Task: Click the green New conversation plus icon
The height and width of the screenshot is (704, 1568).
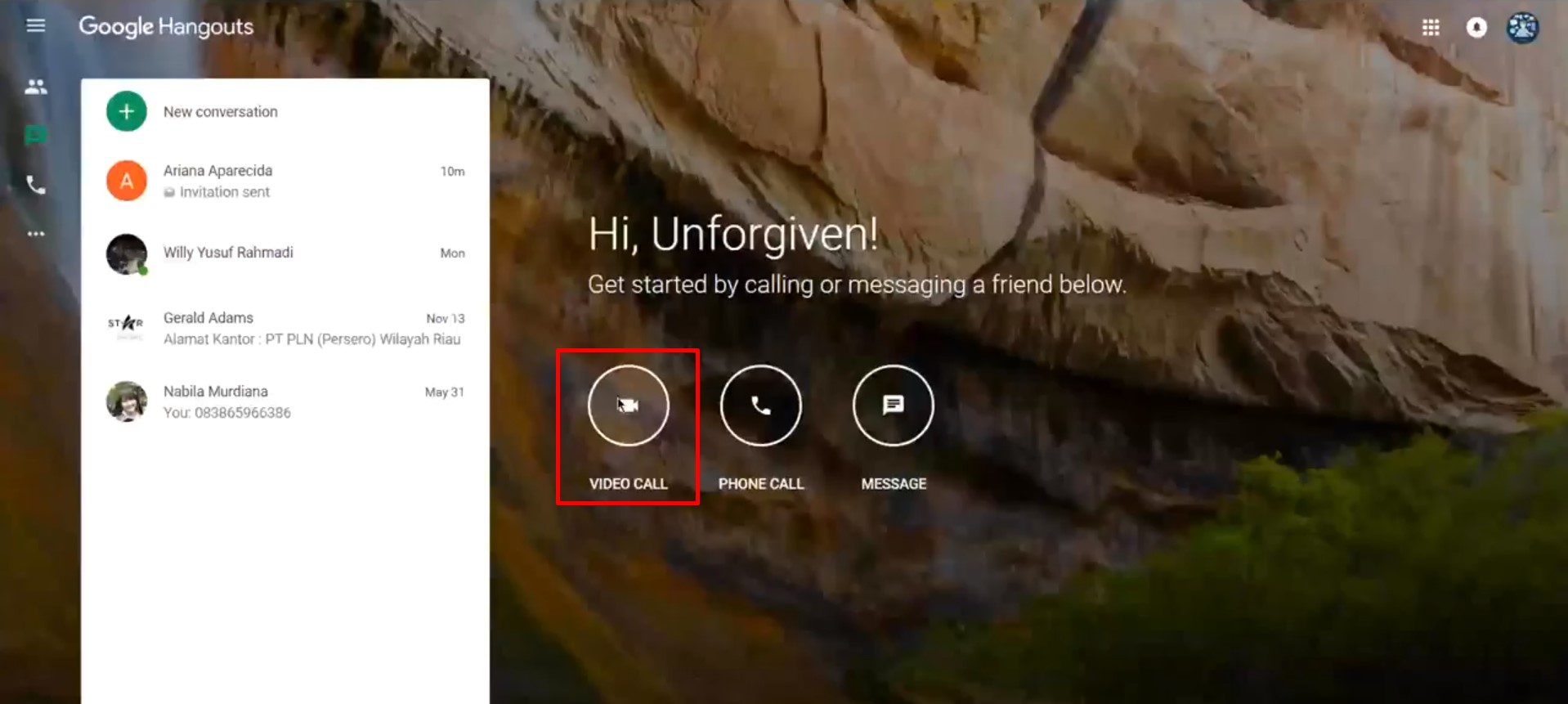Action: 127,111
